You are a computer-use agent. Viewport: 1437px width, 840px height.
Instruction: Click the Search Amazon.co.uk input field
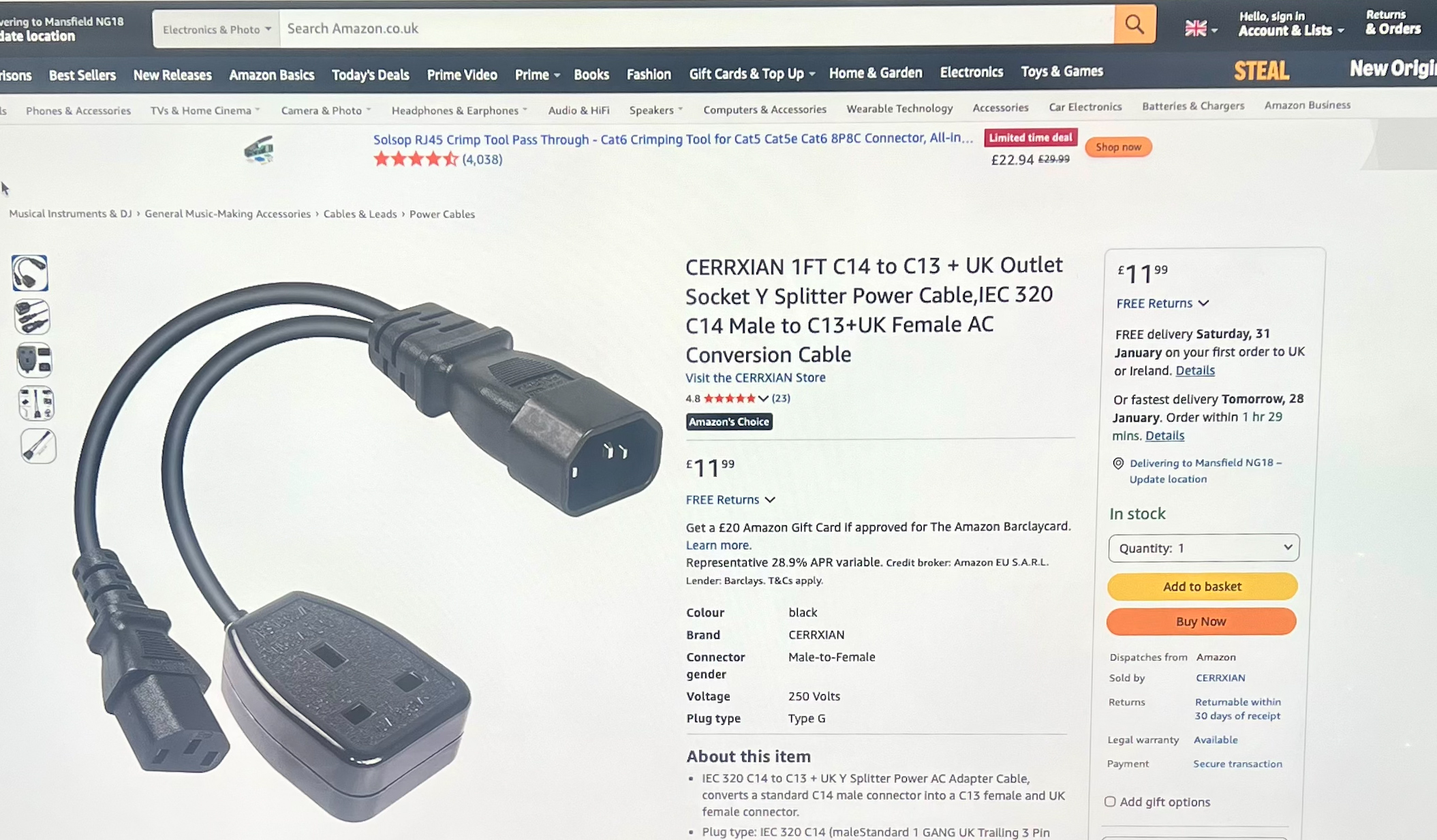click(696, 28)
